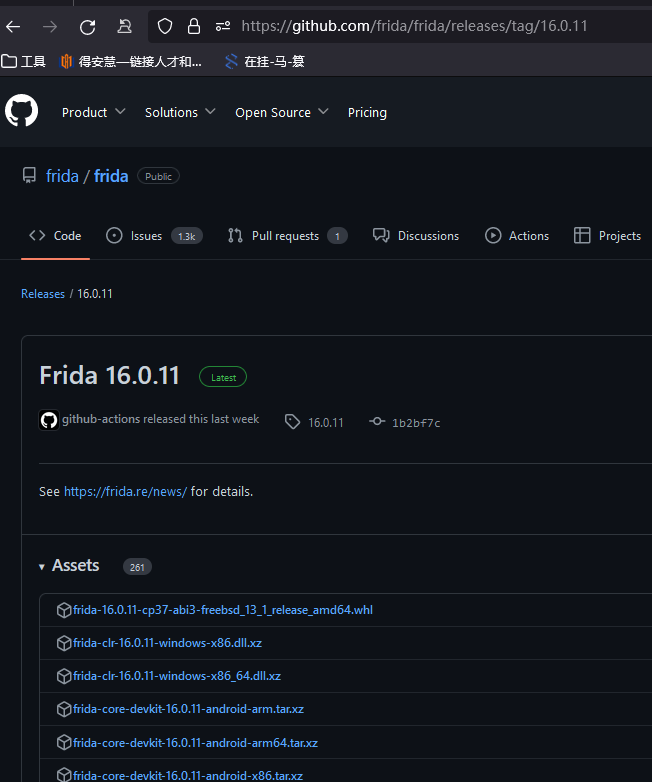Reload the page with the refresh icon
The height and width of the screenshot is (782, 652).
point(87,26)
